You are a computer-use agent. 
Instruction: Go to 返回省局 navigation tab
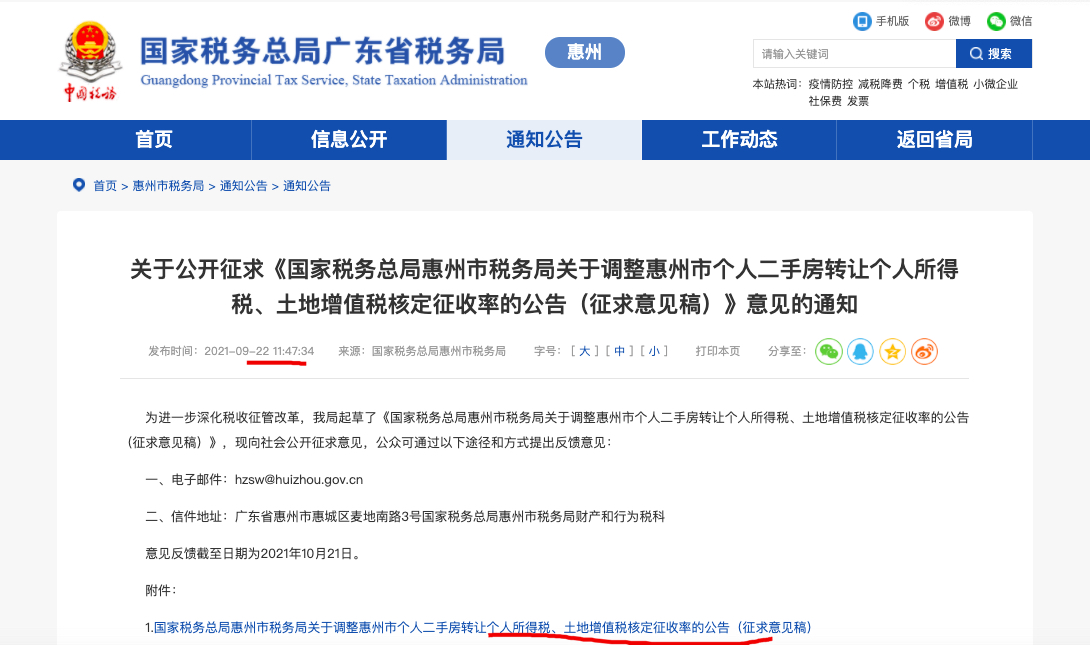pyautogui.click(x=934, y=140)
